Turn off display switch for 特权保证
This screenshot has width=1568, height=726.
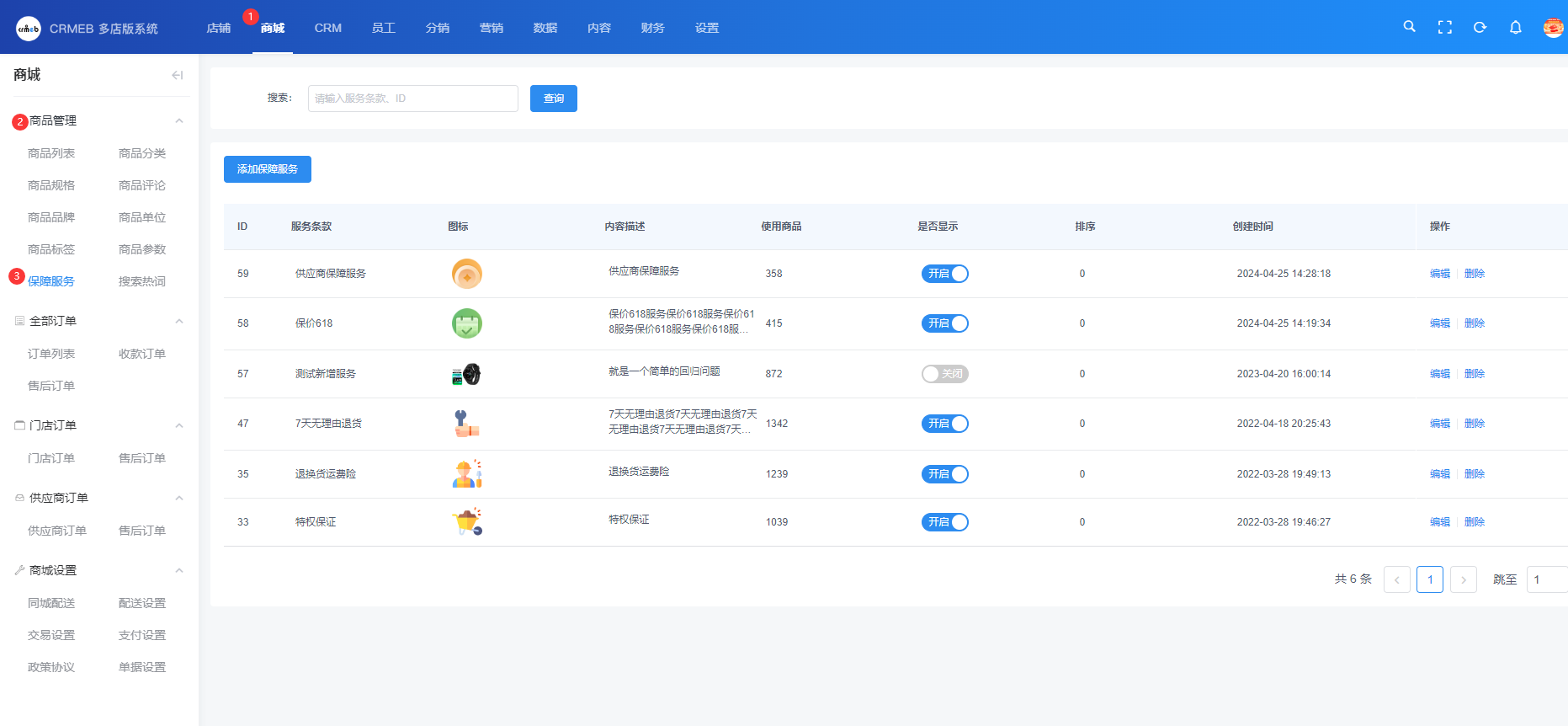944,522
